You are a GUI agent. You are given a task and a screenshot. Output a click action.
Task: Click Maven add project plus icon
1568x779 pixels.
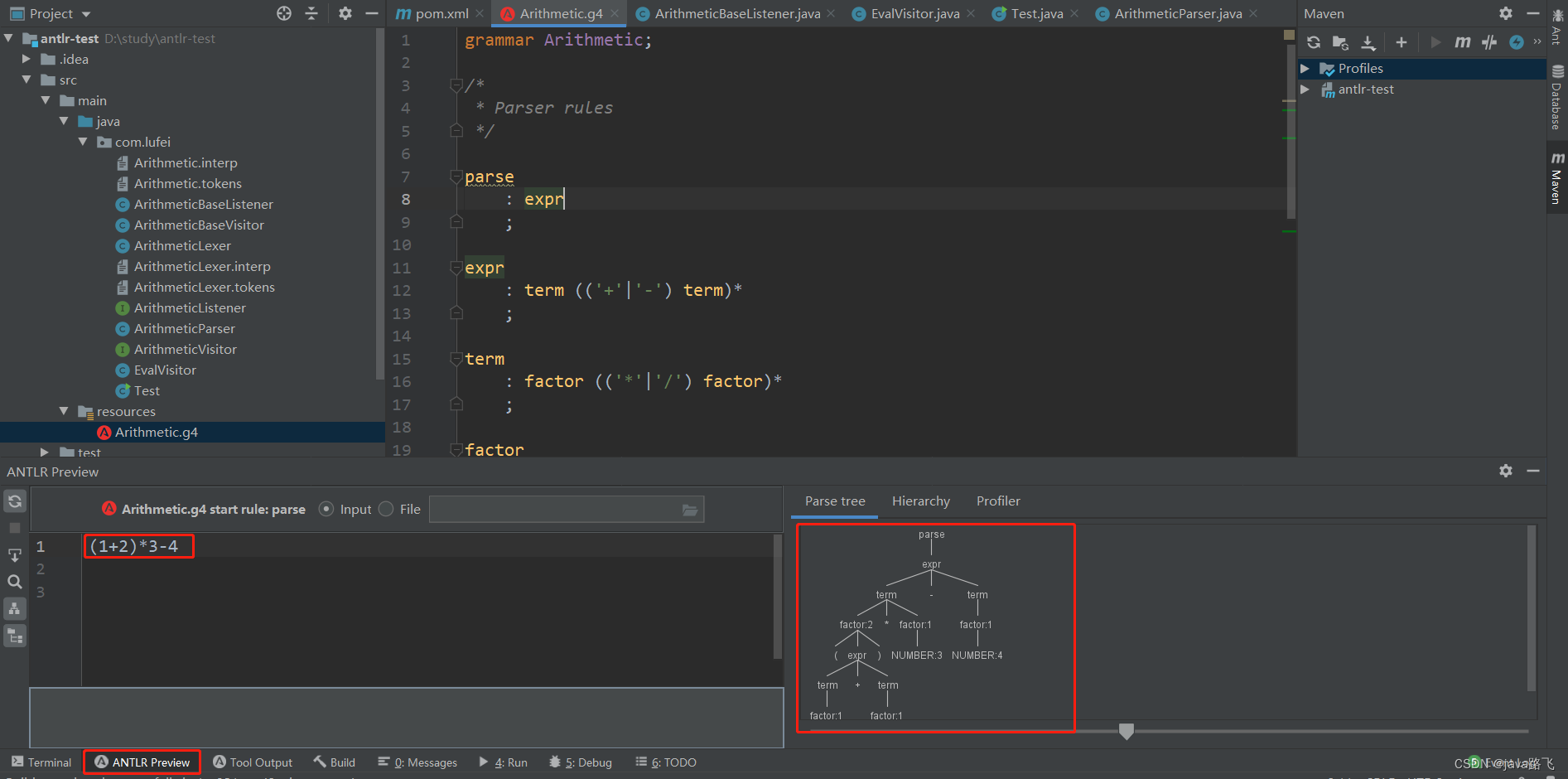coord(1402,42)
